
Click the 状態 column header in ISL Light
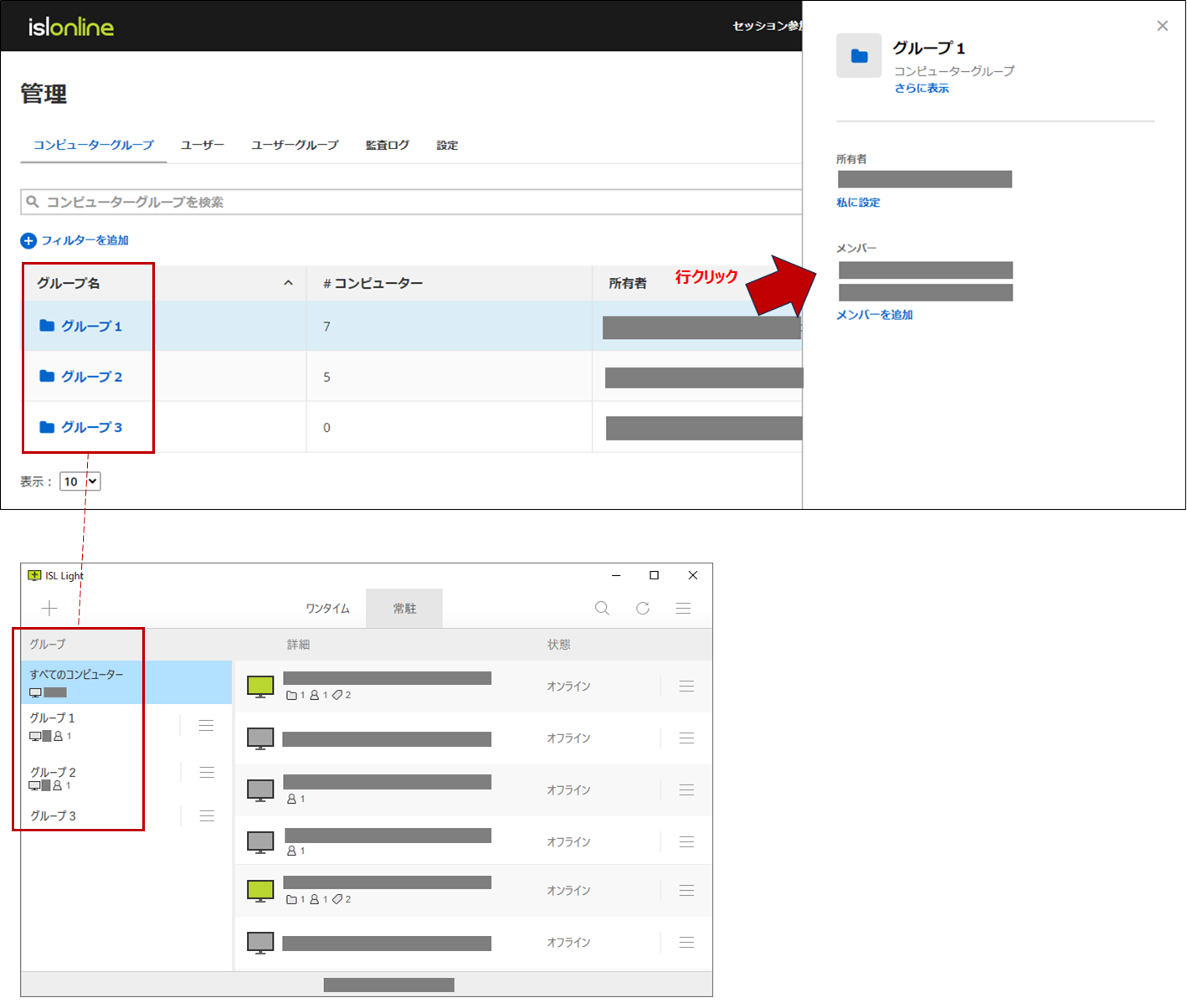click(x=559, y=645)
